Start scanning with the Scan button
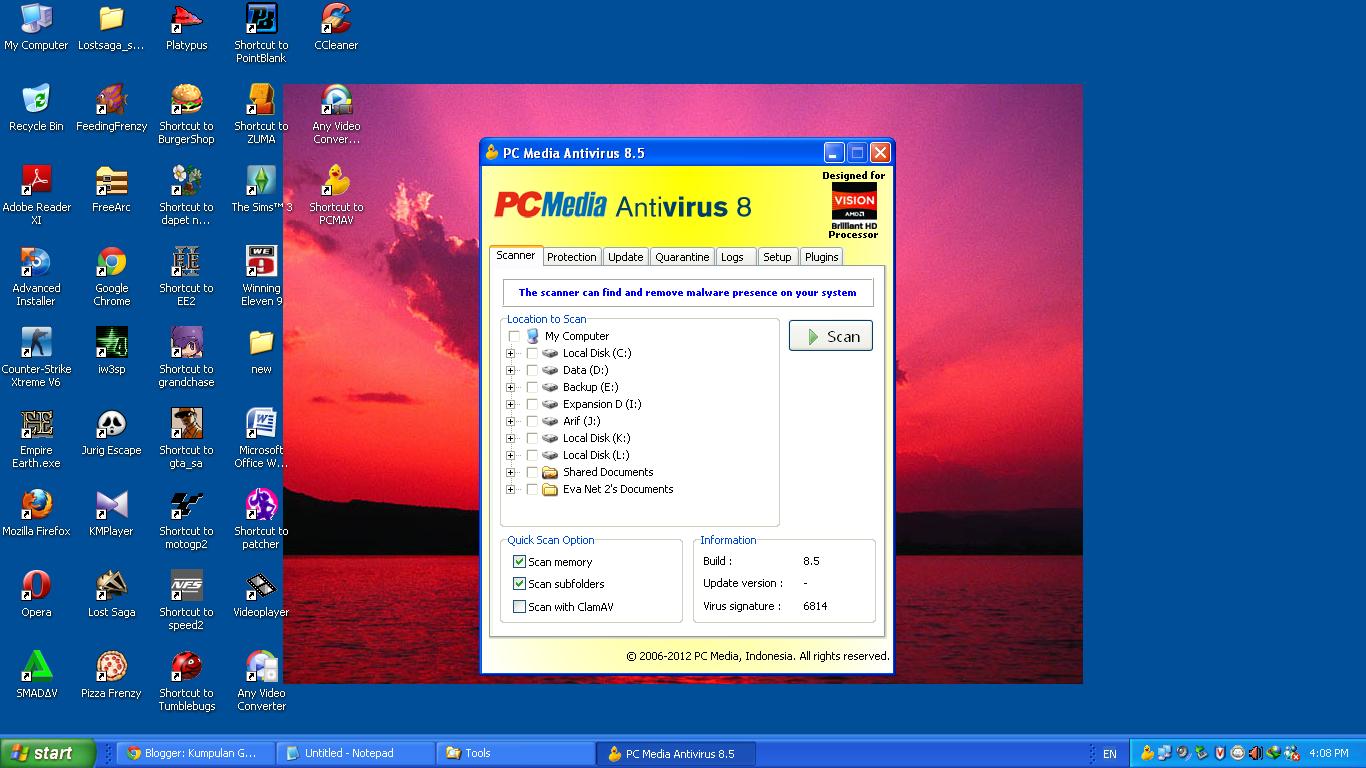Image resolution: width=1366 pixels, height=768 pixels. coord(831,336)
